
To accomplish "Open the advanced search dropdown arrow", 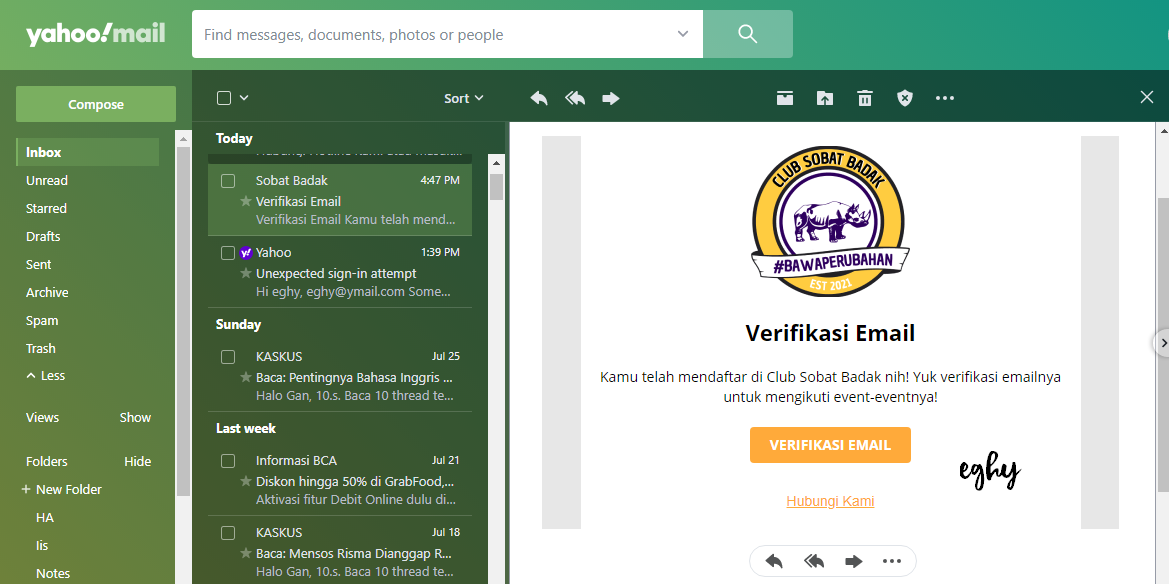I will [682, 34].
